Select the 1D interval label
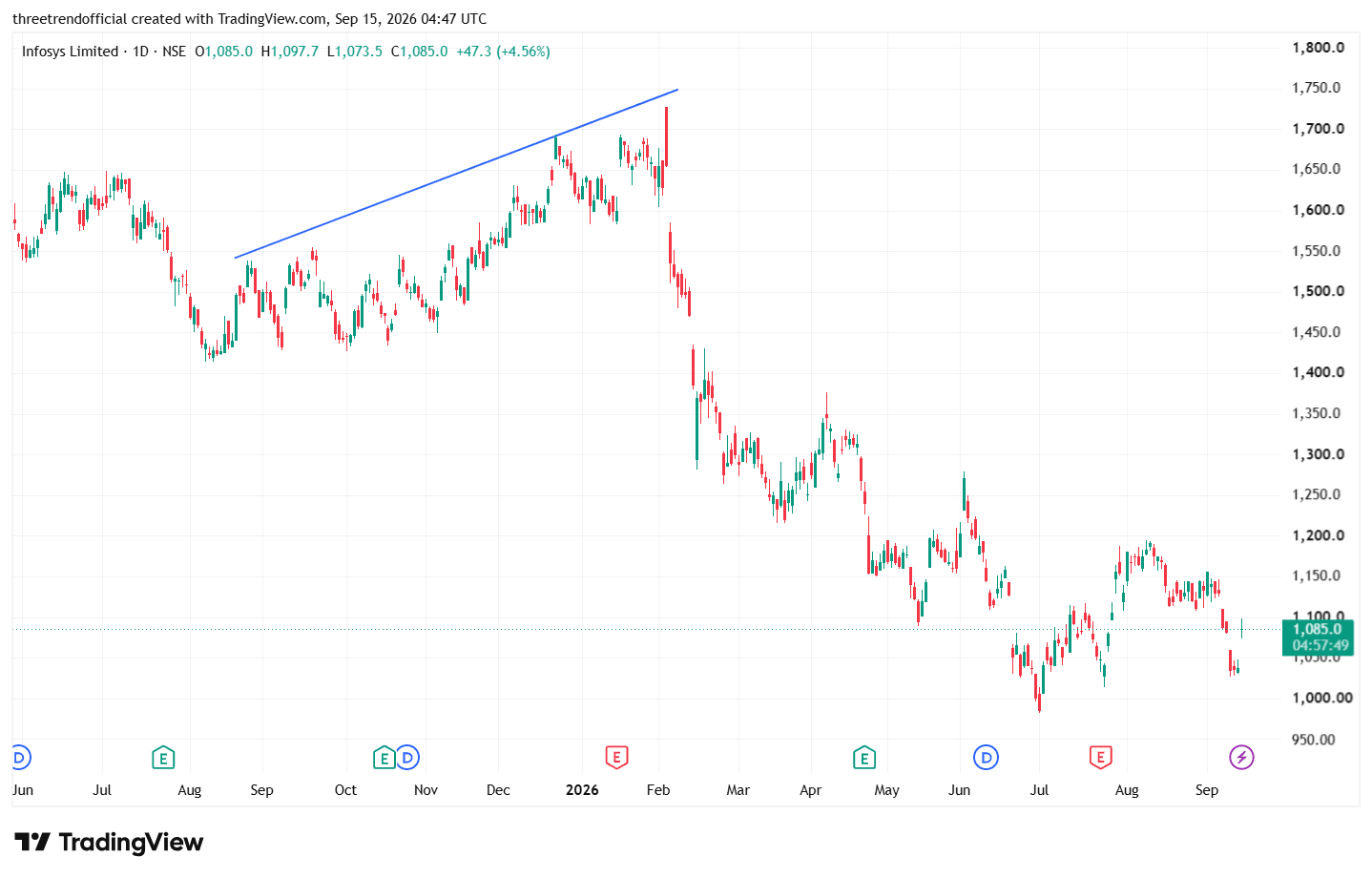The height and width of the screenshot is (878, 1372). pos(140,52)
